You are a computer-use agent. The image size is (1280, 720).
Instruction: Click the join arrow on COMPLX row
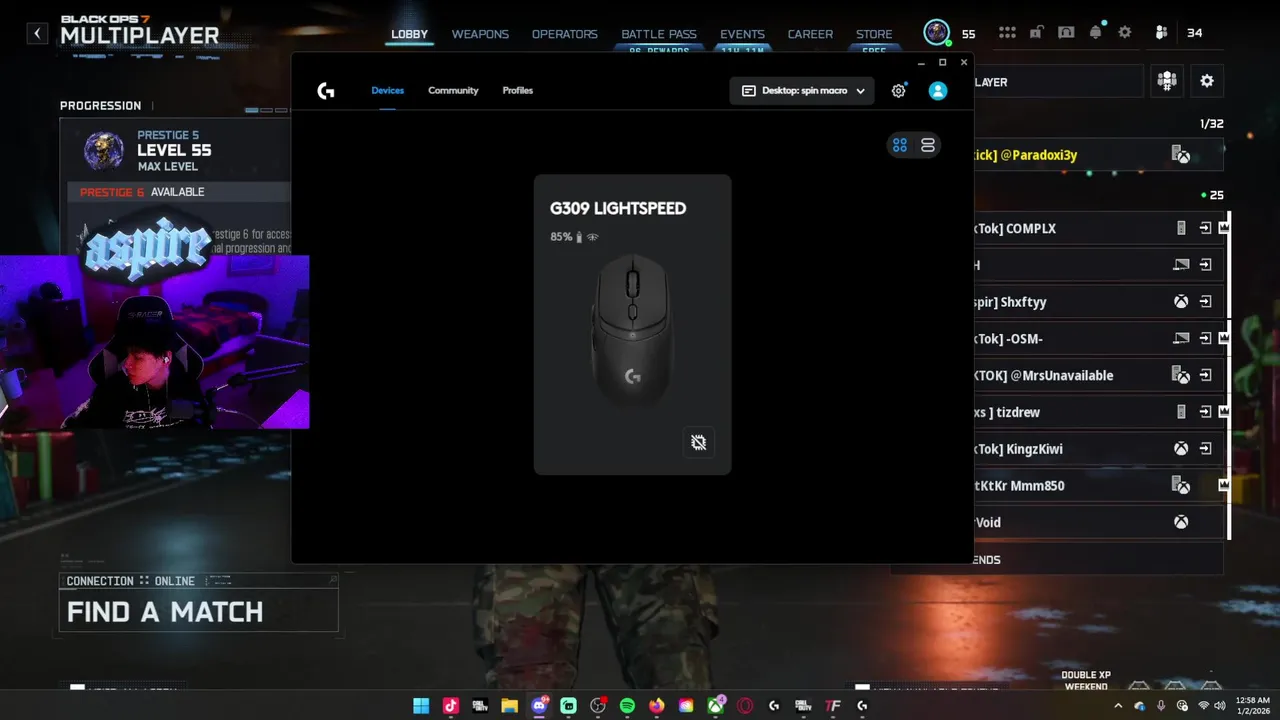pyautogui.click(x=1206, y=228)
